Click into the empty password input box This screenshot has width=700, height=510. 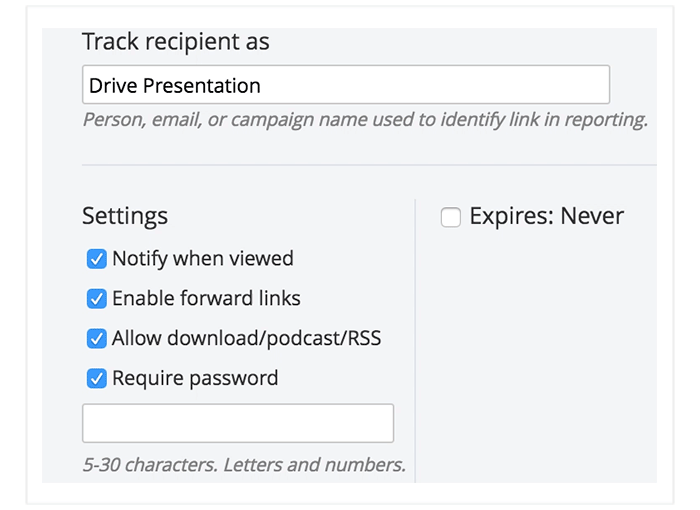tap(238, 423)
